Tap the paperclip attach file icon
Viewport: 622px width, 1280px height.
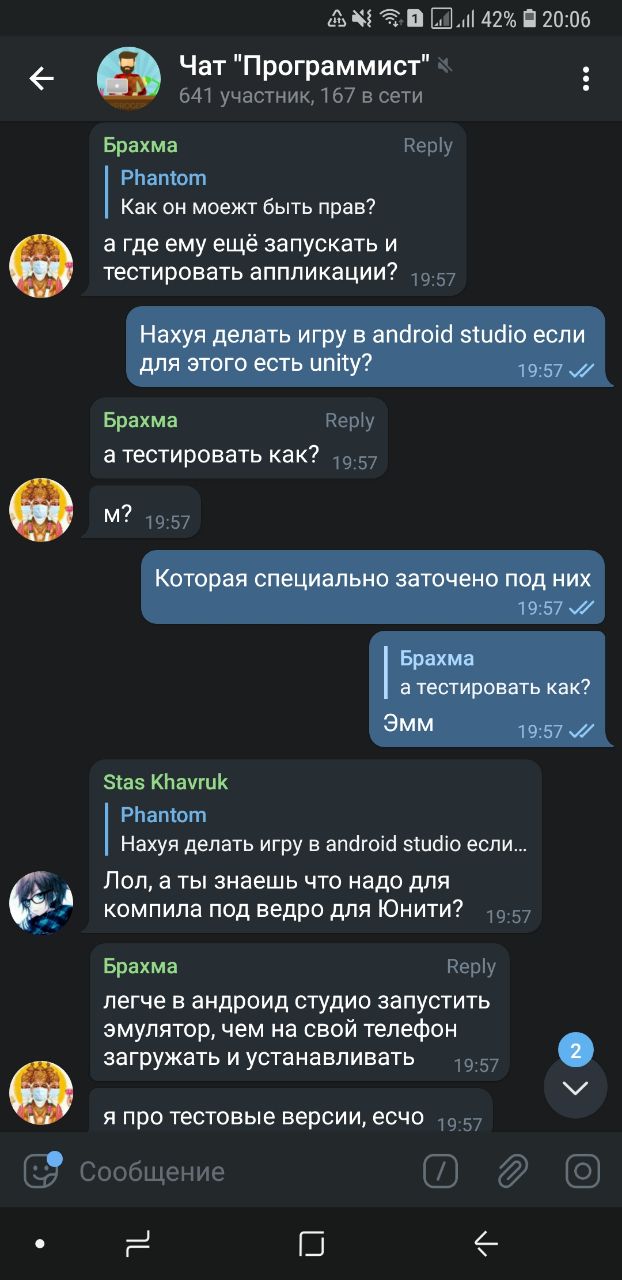click(512, 1171)
